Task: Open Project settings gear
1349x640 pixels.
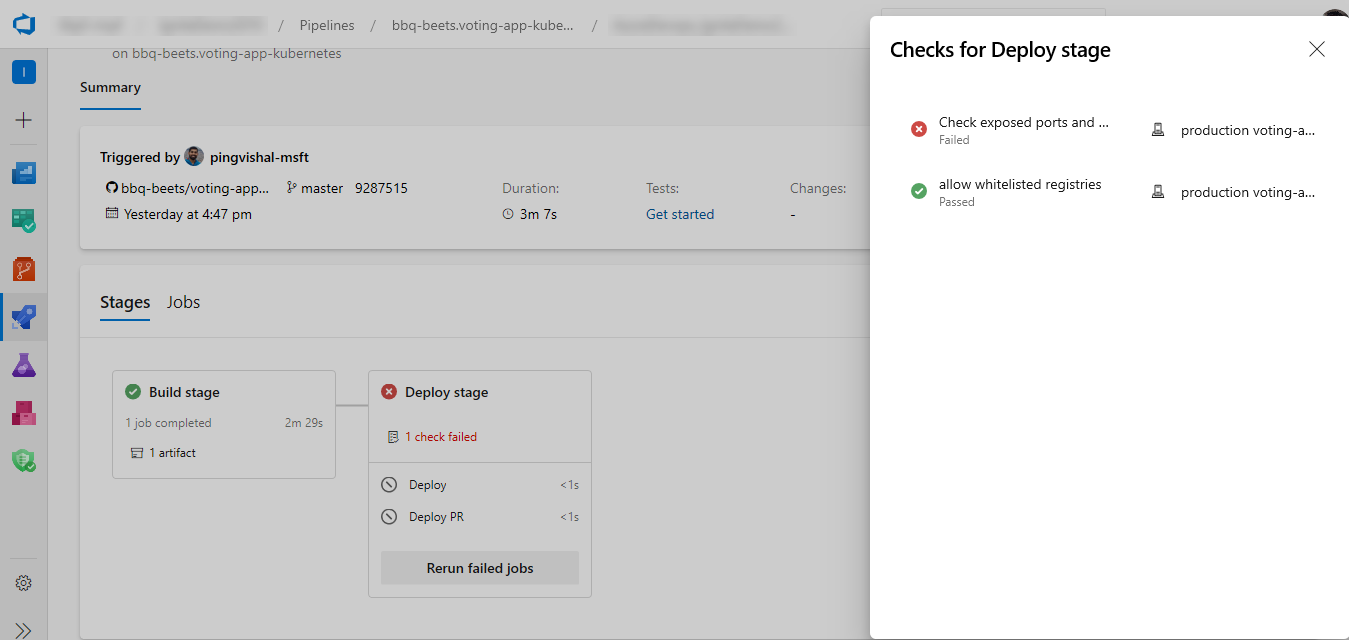Action: (23, 583)
